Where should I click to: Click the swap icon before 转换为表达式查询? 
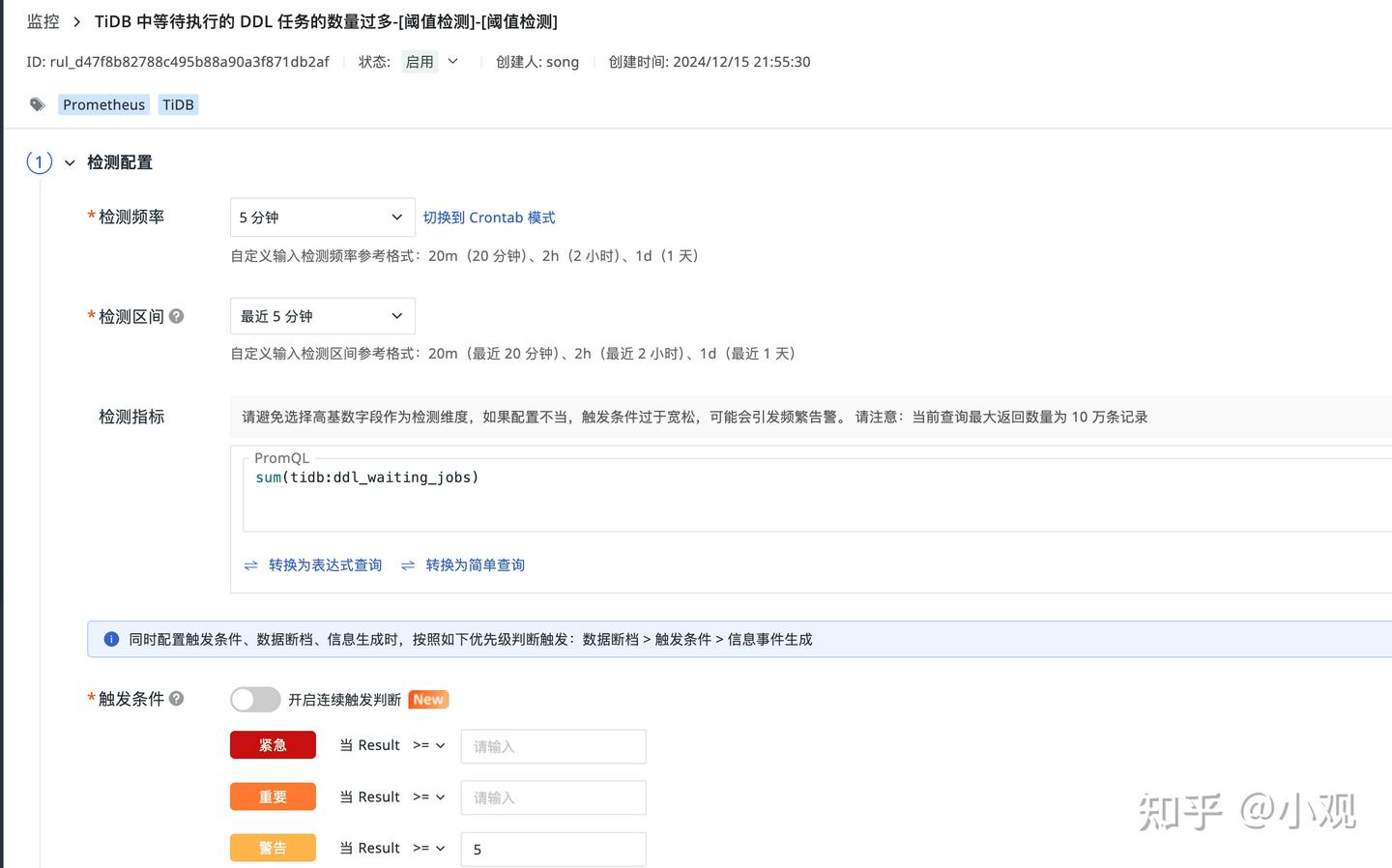[x=251, y=564]
